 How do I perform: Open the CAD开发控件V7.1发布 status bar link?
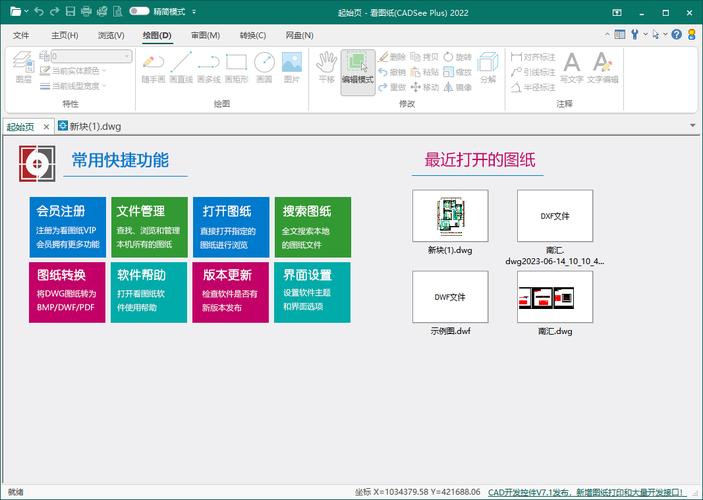coord(586,492)
